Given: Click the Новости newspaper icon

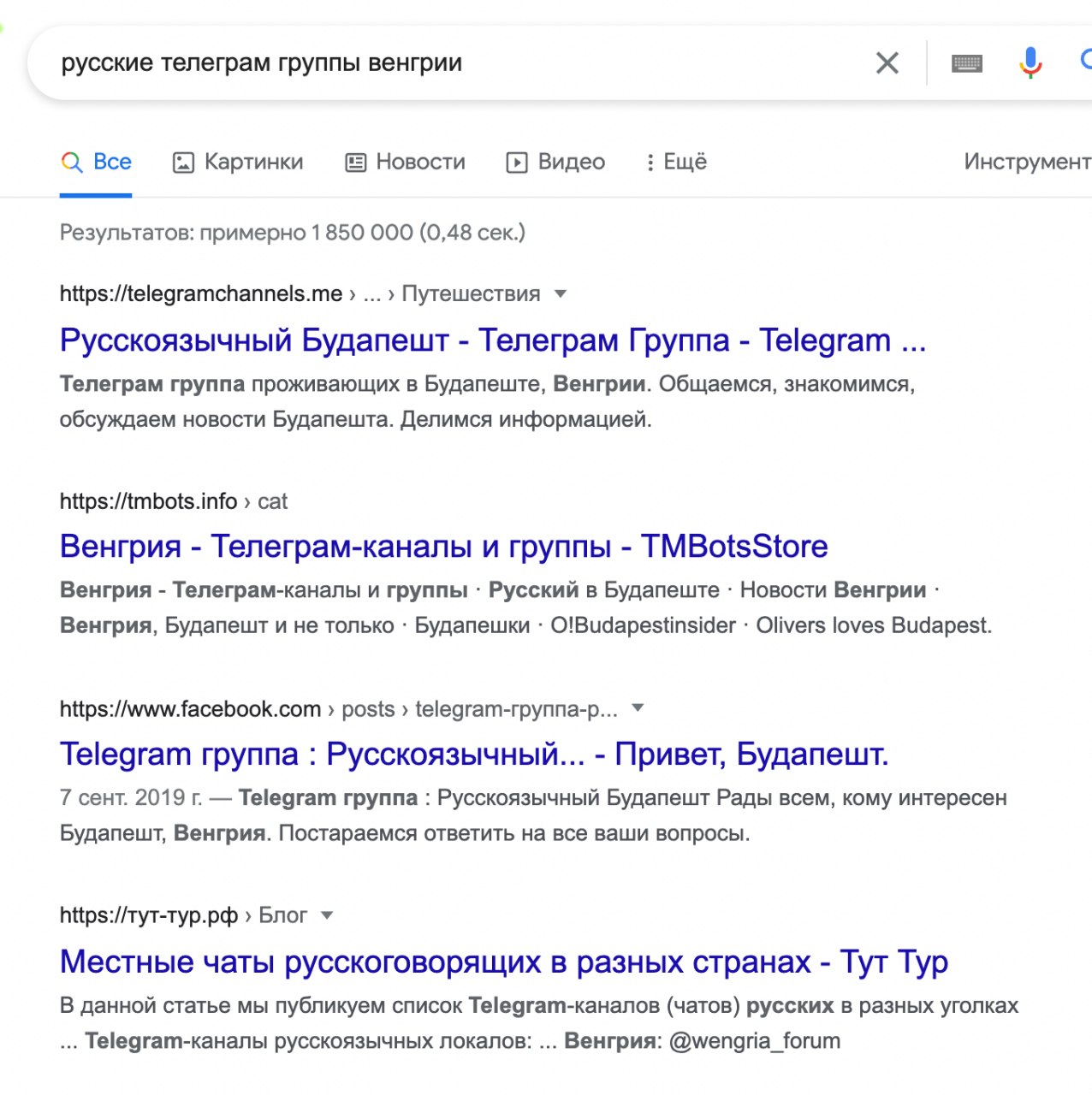Looking at the screenshot, I should (355, 163).
